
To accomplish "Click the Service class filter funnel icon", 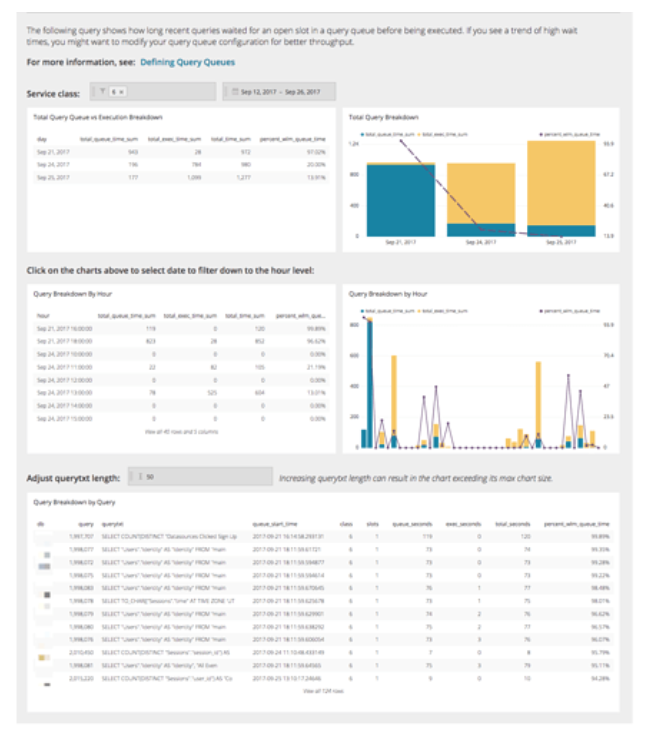I will [103, 92].
